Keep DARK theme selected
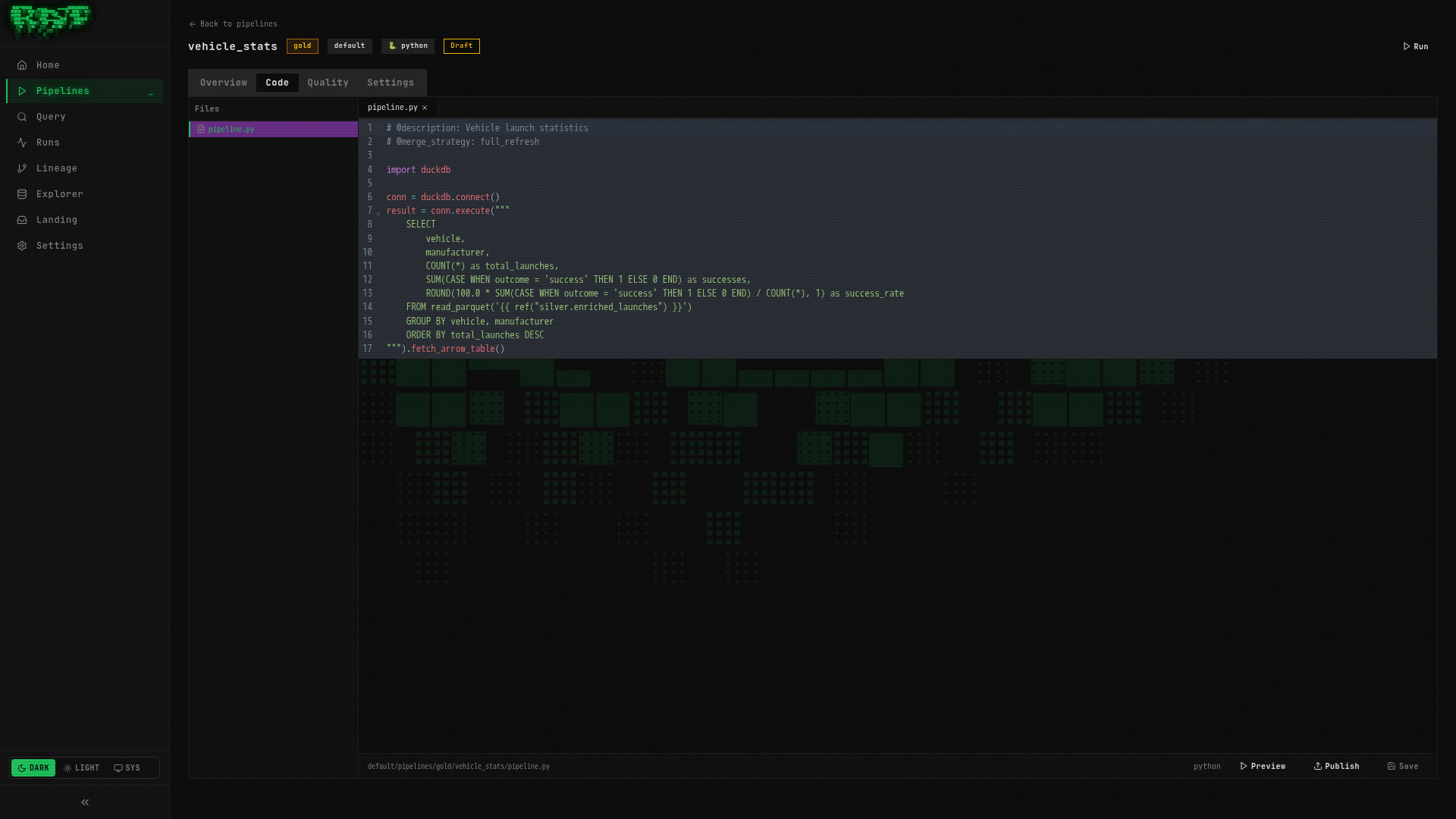This screenshot has height=819, width=1456. click(x=33, y=767)
